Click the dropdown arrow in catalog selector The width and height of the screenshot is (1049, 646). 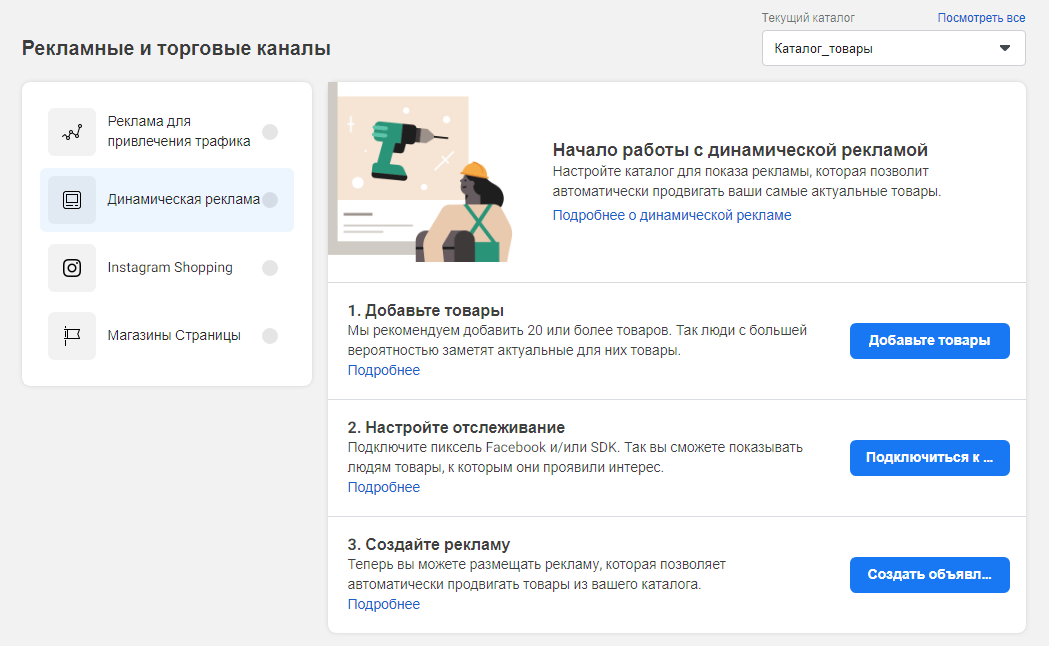click(1005, 48)
